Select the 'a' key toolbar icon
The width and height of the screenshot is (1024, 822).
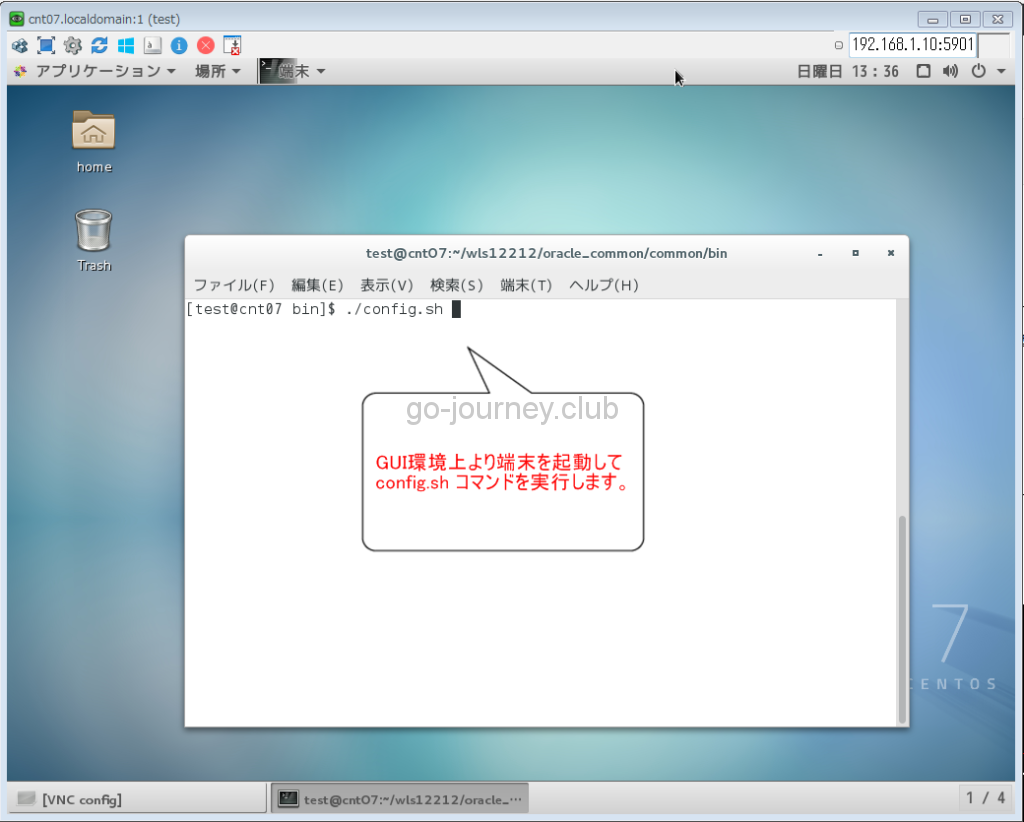pyautogui.click(x=150, y=45)
